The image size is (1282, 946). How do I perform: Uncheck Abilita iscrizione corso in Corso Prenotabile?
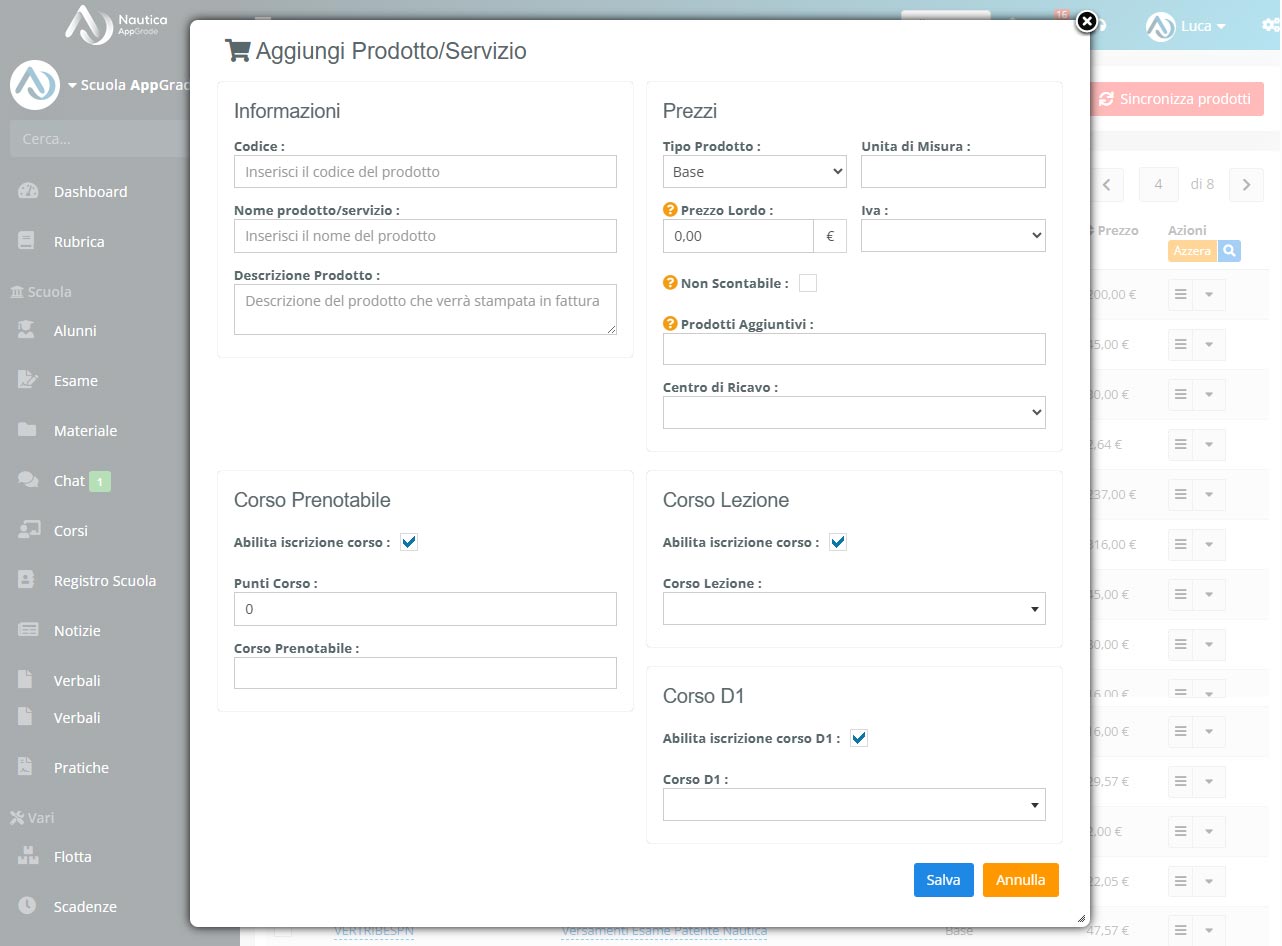coord(409,542)
